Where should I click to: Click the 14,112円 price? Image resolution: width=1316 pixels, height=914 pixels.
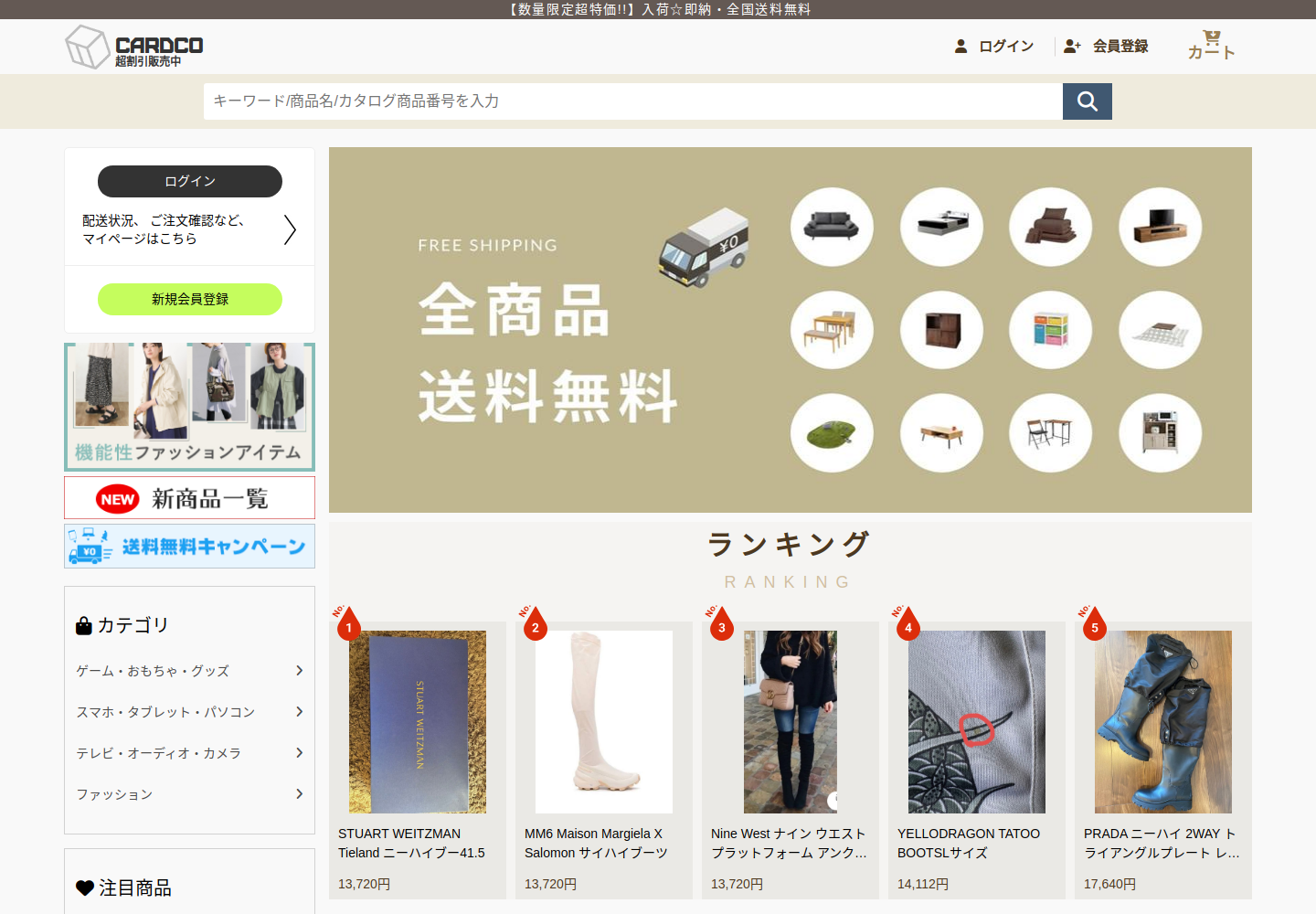pyautogui.click(x=923, y=884)
